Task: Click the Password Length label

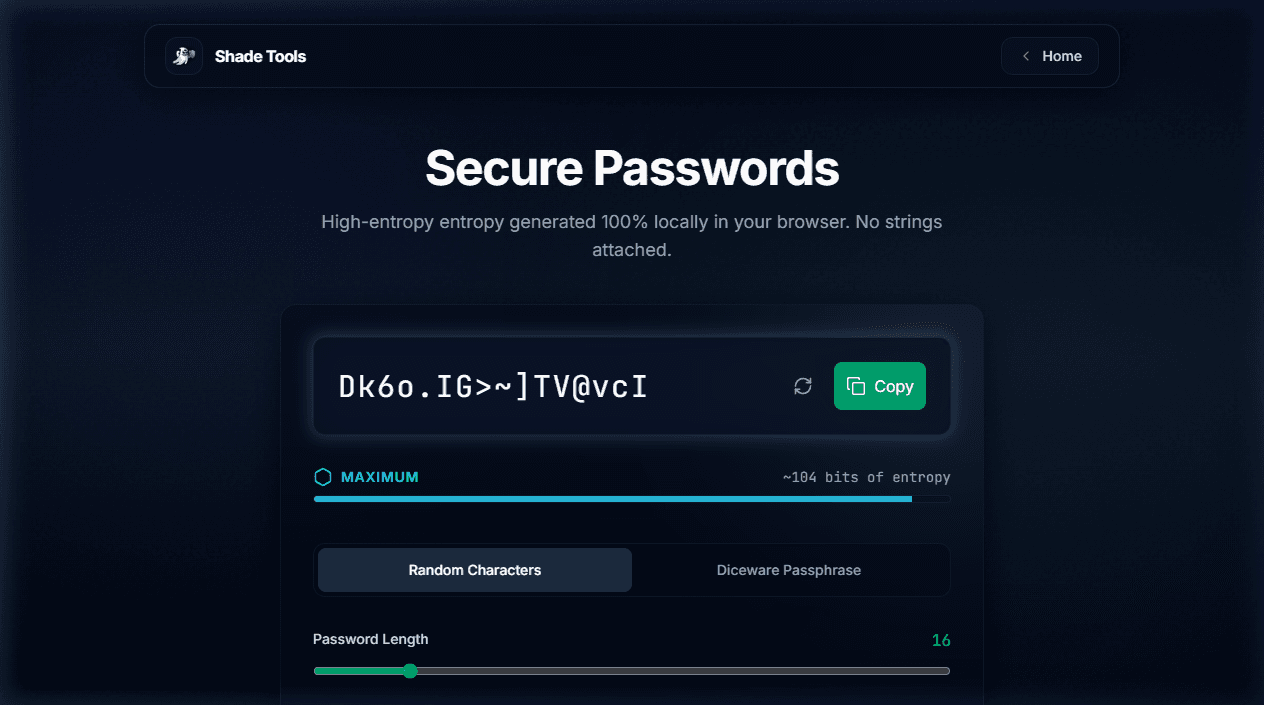Action: pyautogui.click(x=371, y=639)
